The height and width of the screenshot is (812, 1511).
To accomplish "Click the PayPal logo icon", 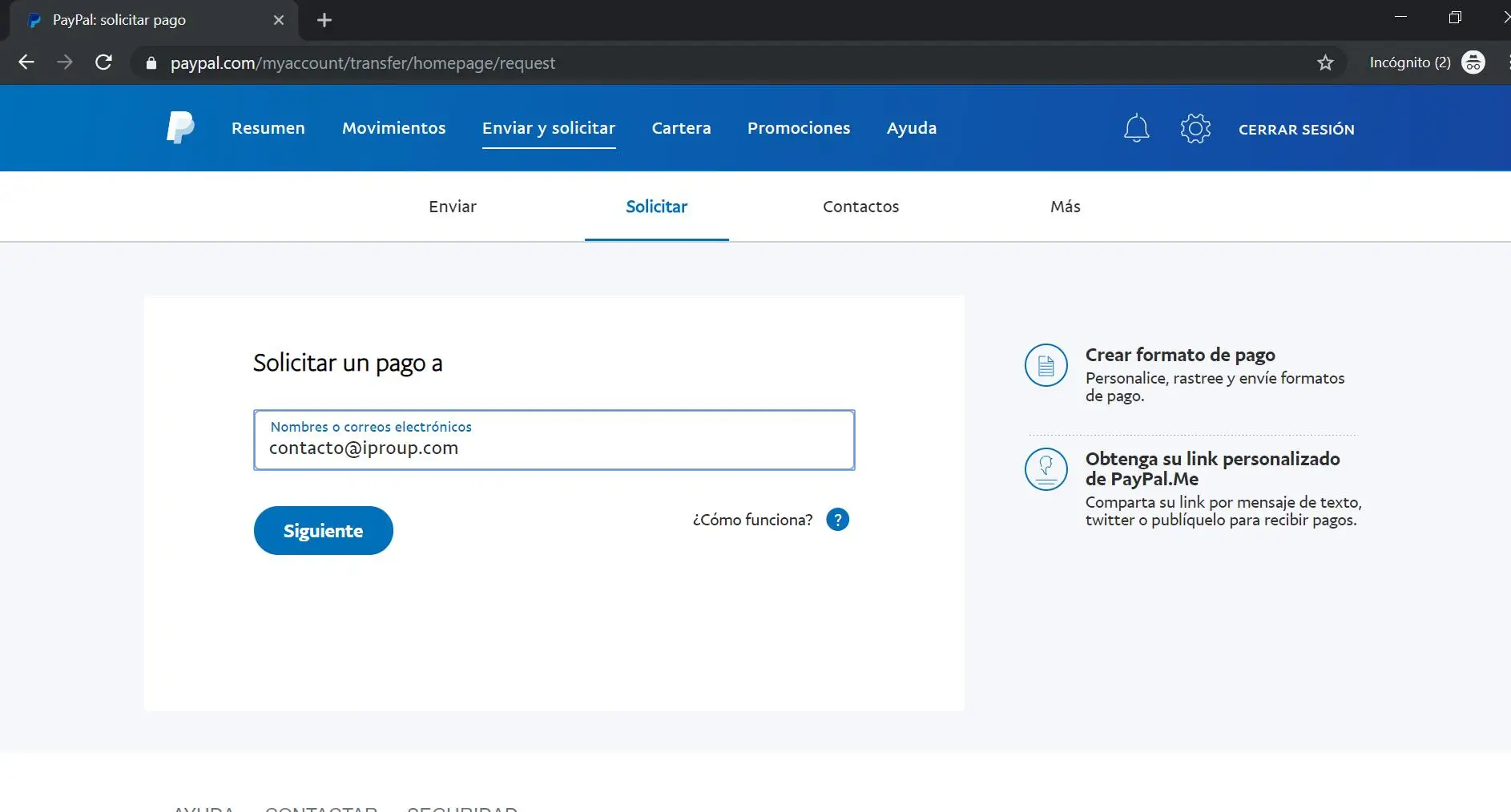I will pos(180,128).
